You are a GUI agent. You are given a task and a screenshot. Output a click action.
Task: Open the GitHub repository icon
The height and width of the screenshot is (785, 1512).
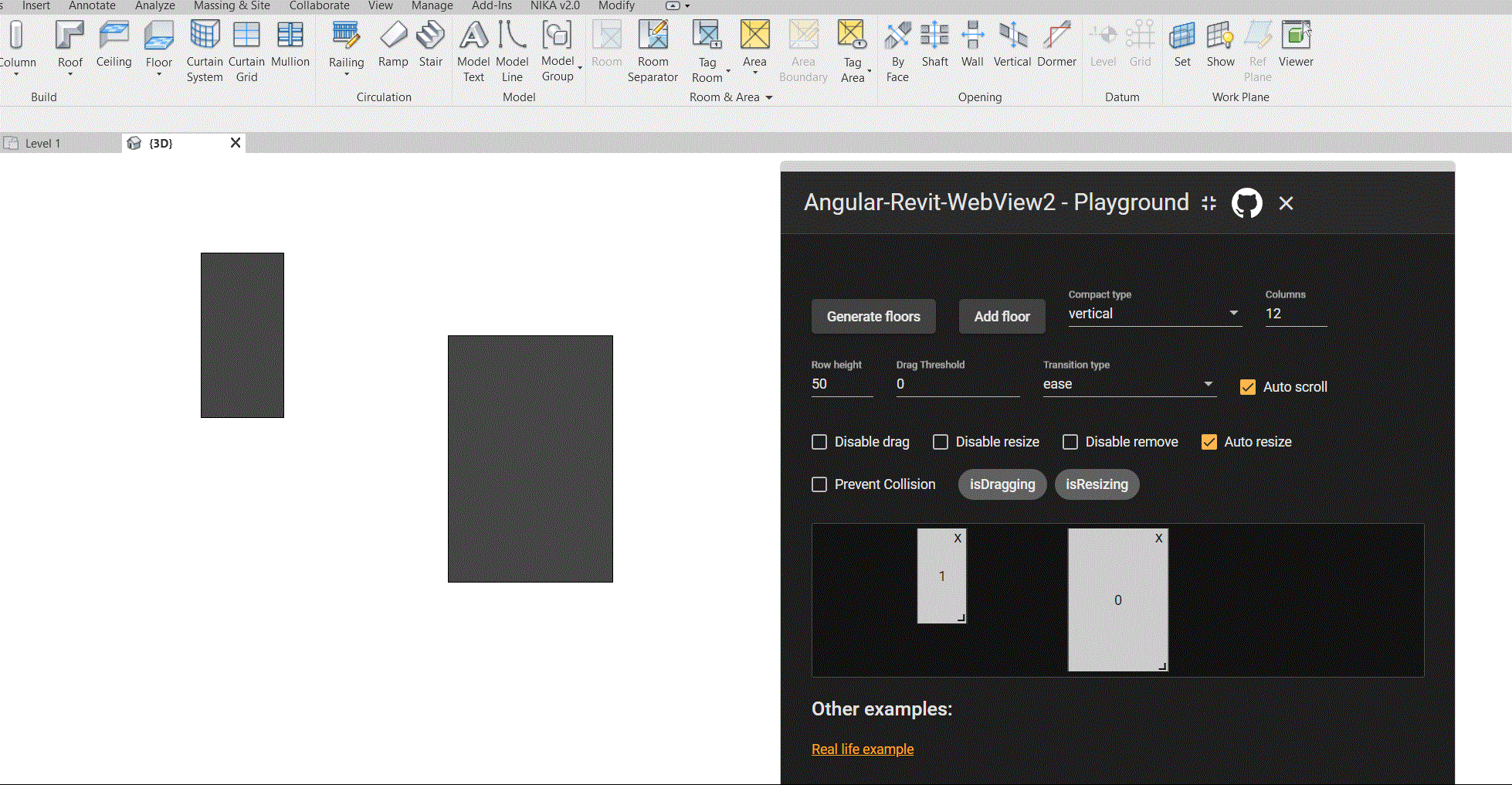[1246, 203]
